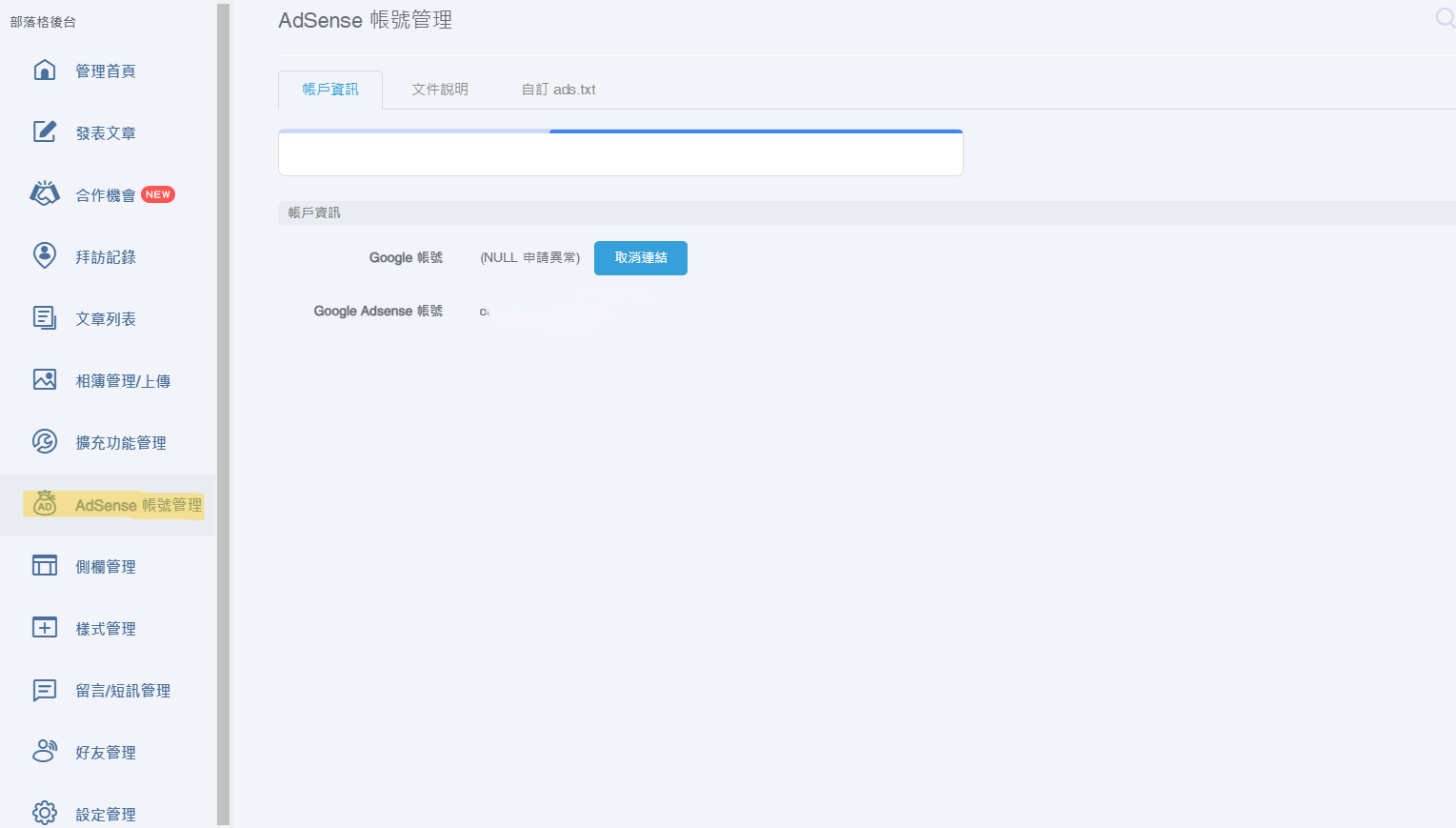Screen dimensions: 1456x828
Task: Open 側欄管理 menu item
Action: click(x=106, y=567)
